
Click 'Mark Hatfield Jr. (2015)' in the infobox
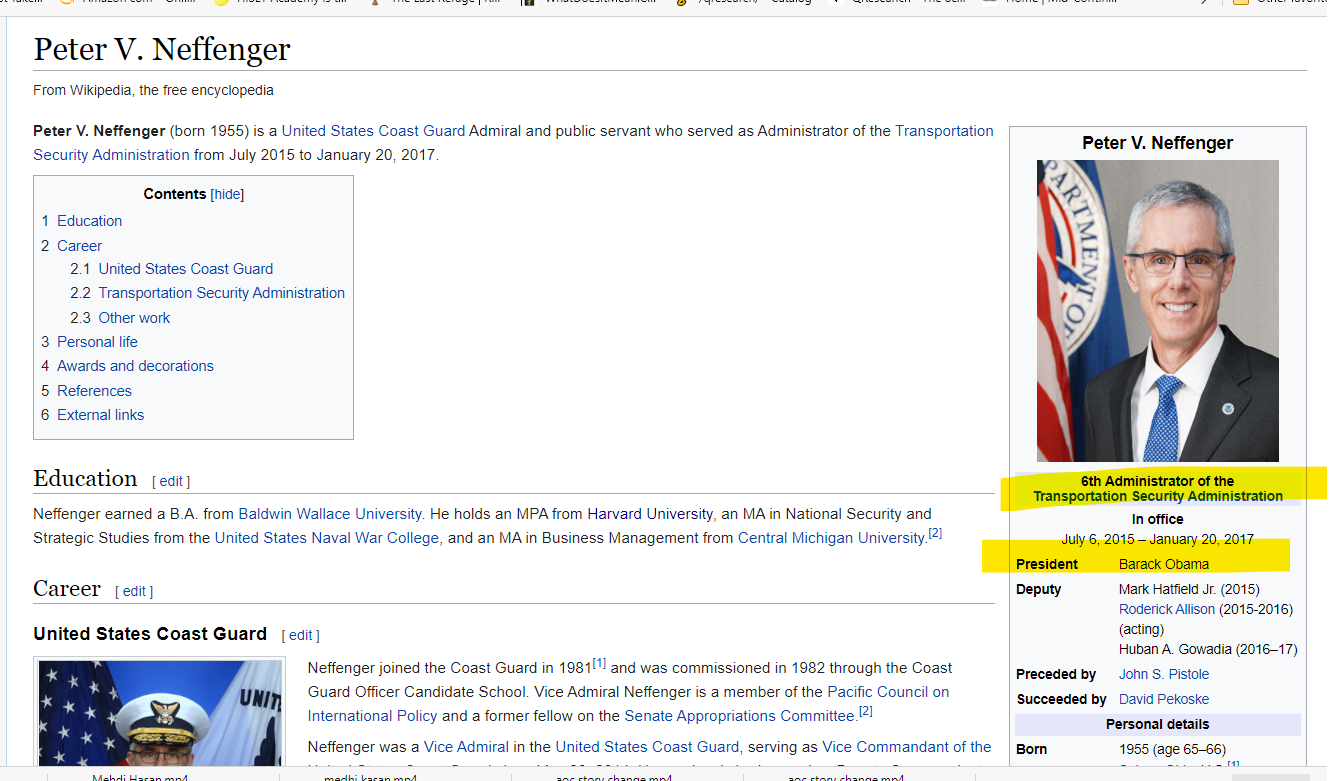(x=1189, y=589)
